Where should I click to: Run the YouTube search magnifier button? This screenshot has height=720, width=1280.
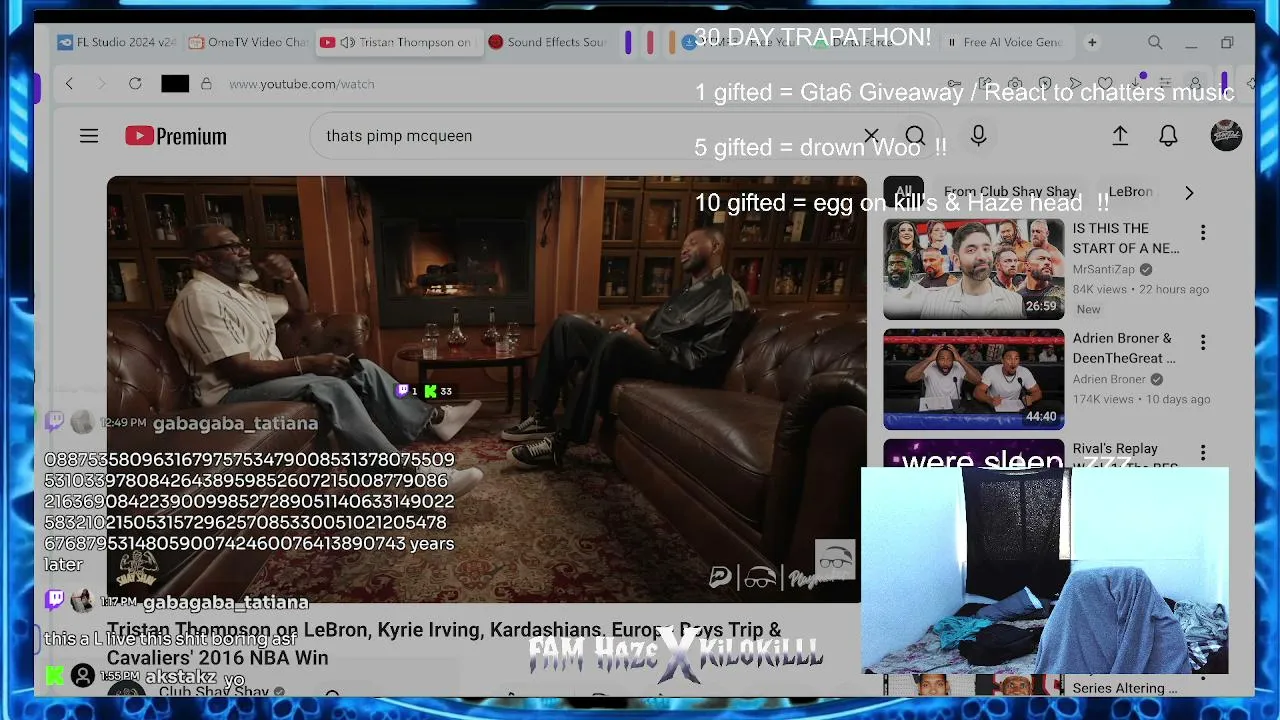[x=915, y=136]
